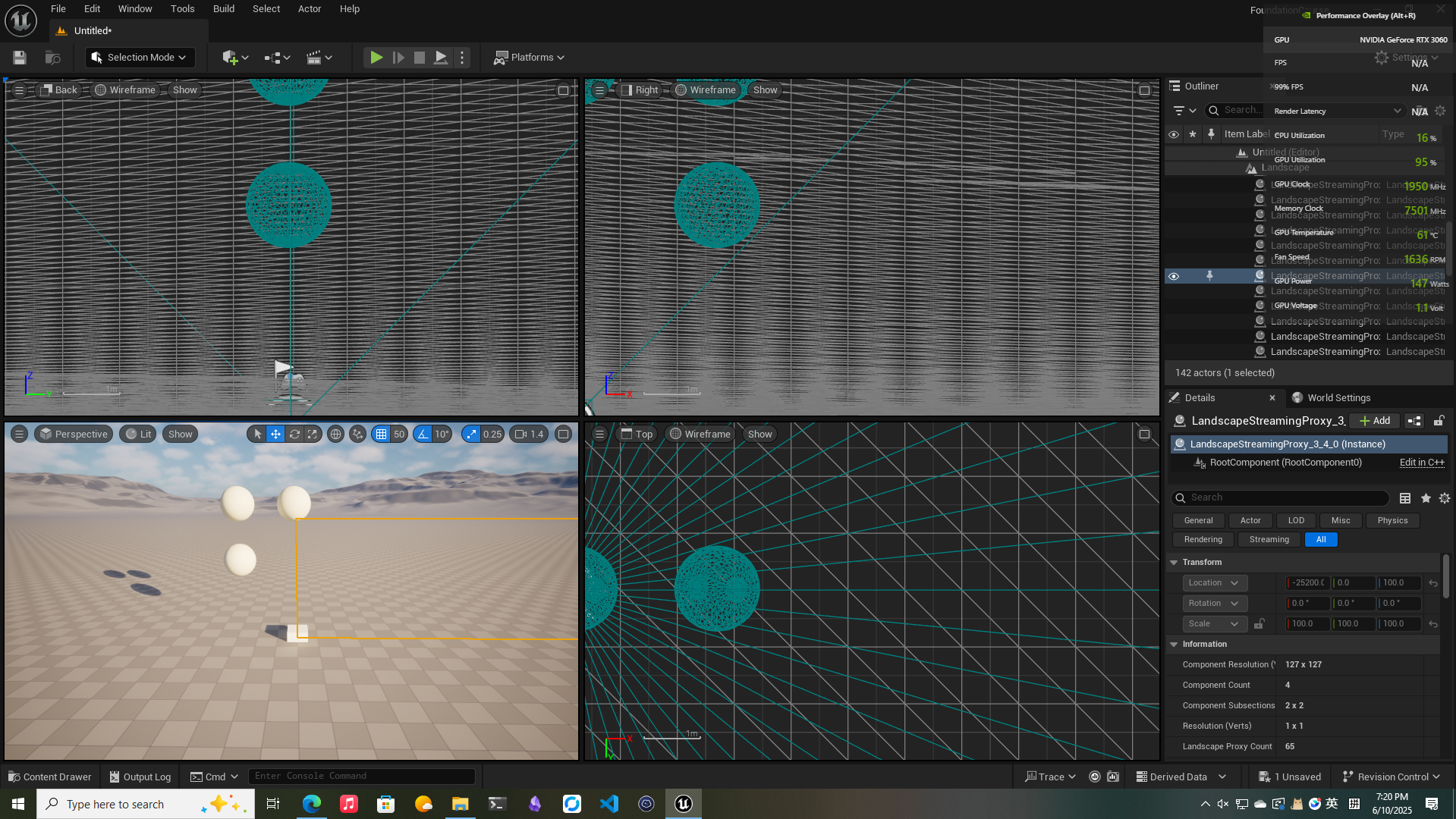Click the Outliner visibility column header eye
The image size is (1456, 819).
pos(1173,134)
